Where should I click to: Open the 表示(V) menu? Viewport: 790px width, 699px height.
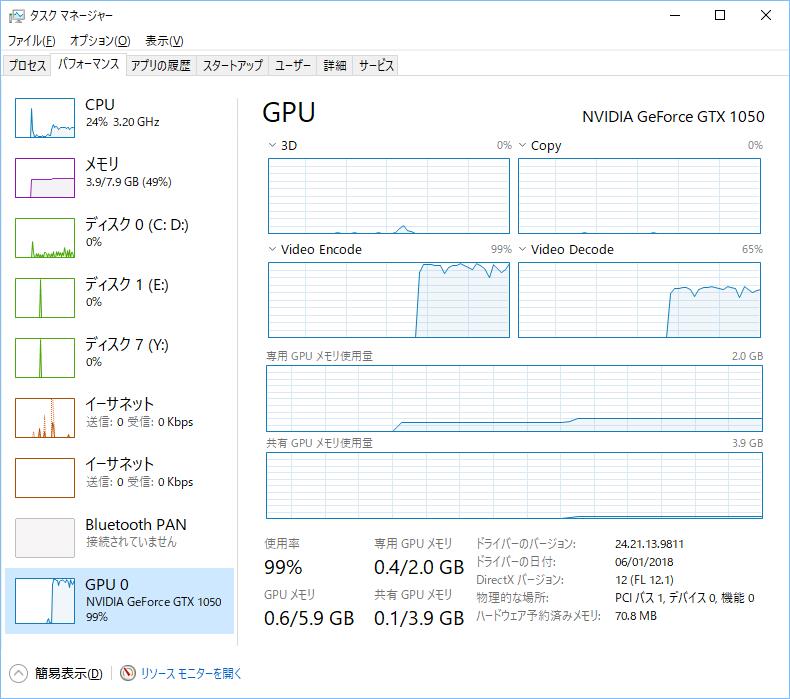[164, 40]
